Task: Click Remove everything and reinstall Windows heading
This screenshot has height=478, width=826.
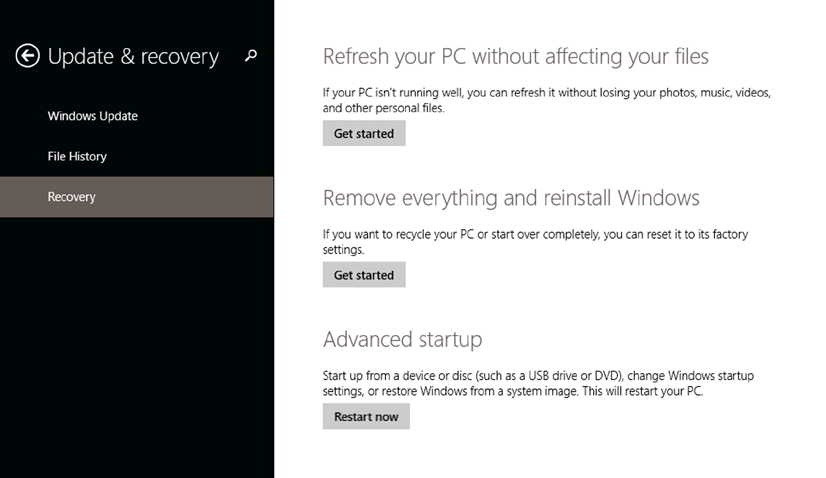Action: pos(511,197)
